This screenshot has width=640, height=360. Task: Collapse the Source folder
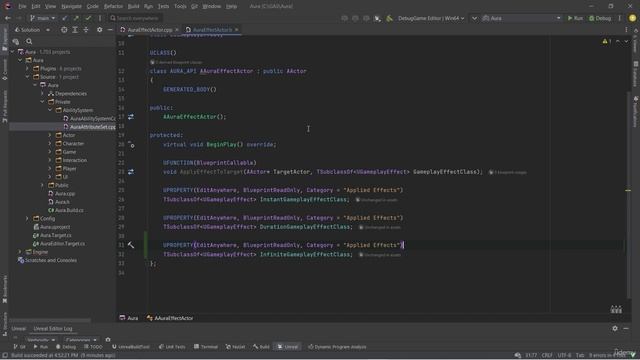pos(28,77)
